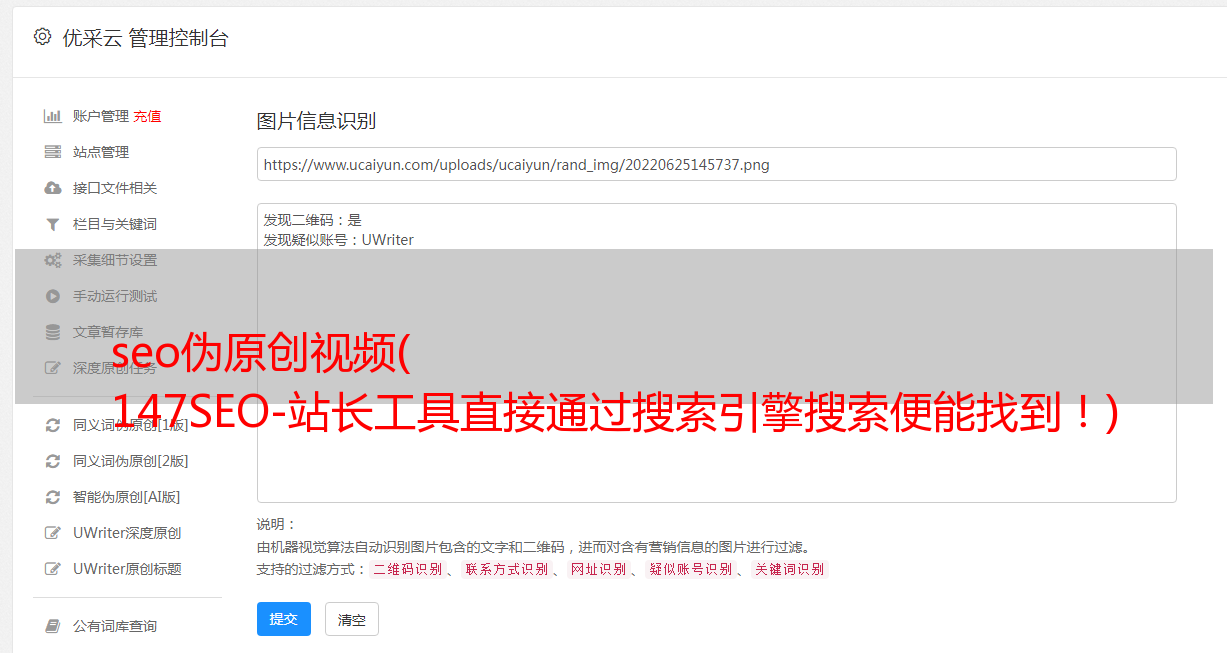This screenshot has width=1227, height=653.
Task: Click the bar chart icon for 账户管理
Action: pyautogui.click(x=53, y=116)
